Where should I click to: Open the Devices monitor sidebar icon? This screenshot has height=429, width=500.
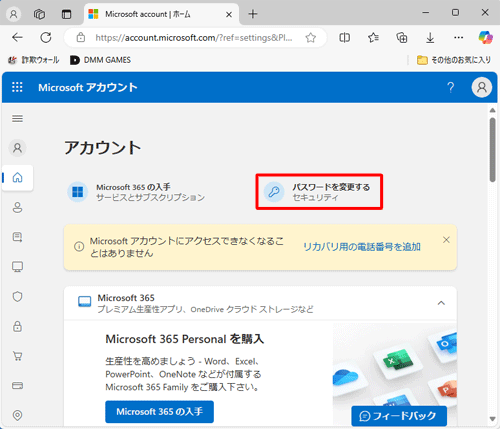pyautogui.click(x=17, y=267)
